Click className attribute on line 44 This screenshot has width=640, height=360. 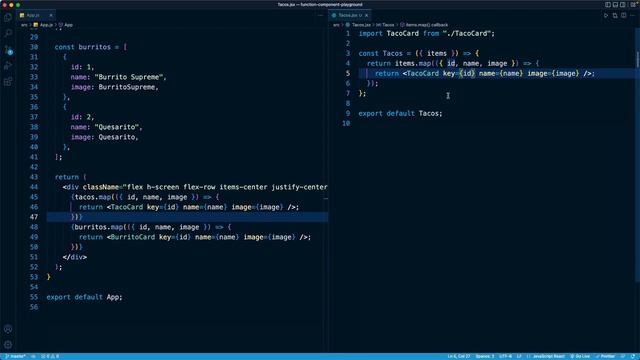pos(101,187)
